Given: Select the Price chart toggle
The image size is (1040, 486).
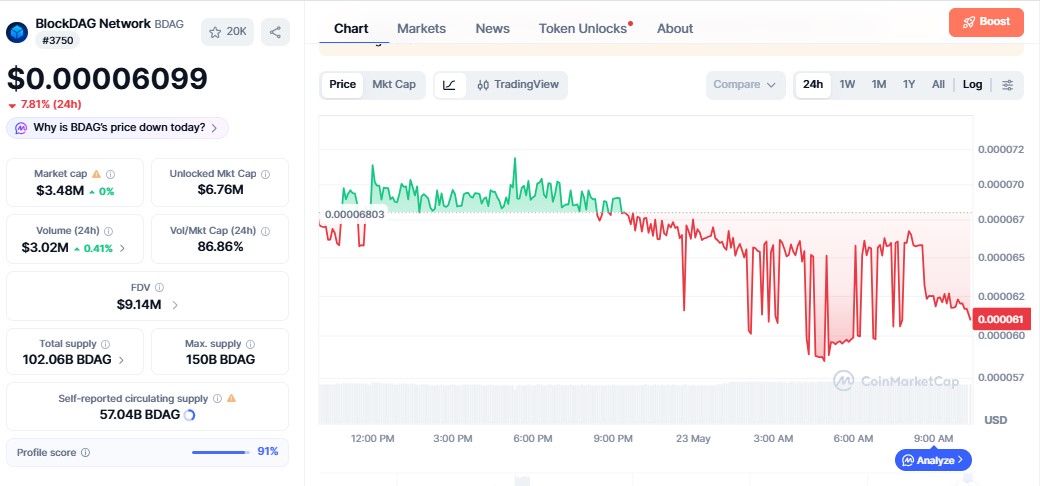Looking at the screenshot, I should pyautogui.click(x=342, y=85).
